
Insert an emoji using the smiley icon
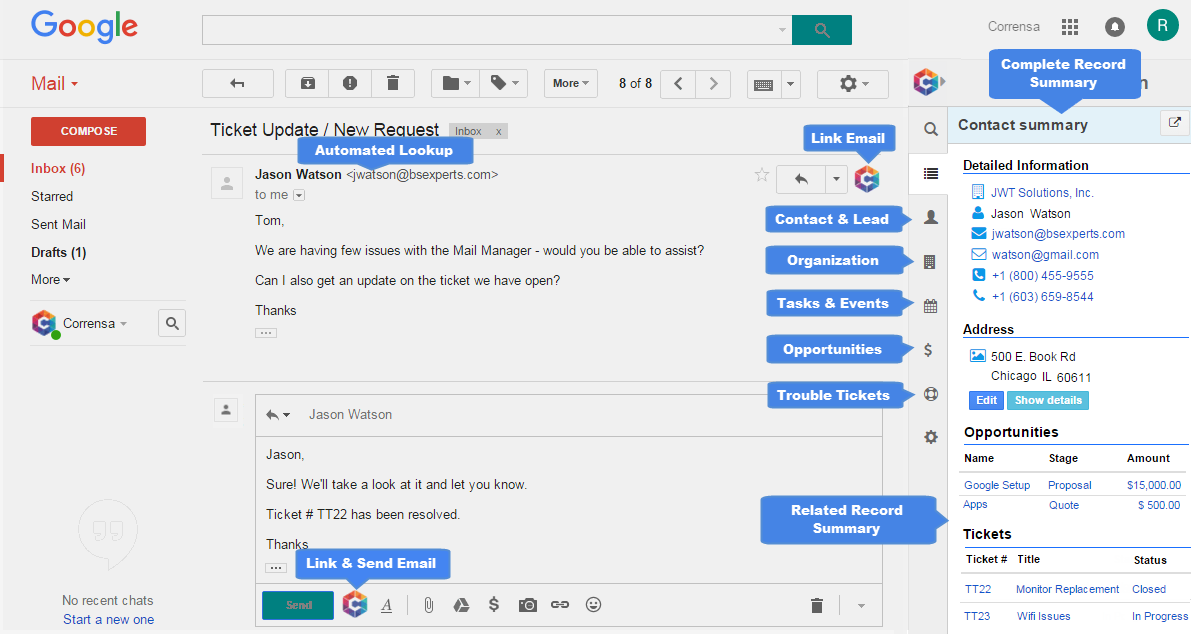(593, 604)
